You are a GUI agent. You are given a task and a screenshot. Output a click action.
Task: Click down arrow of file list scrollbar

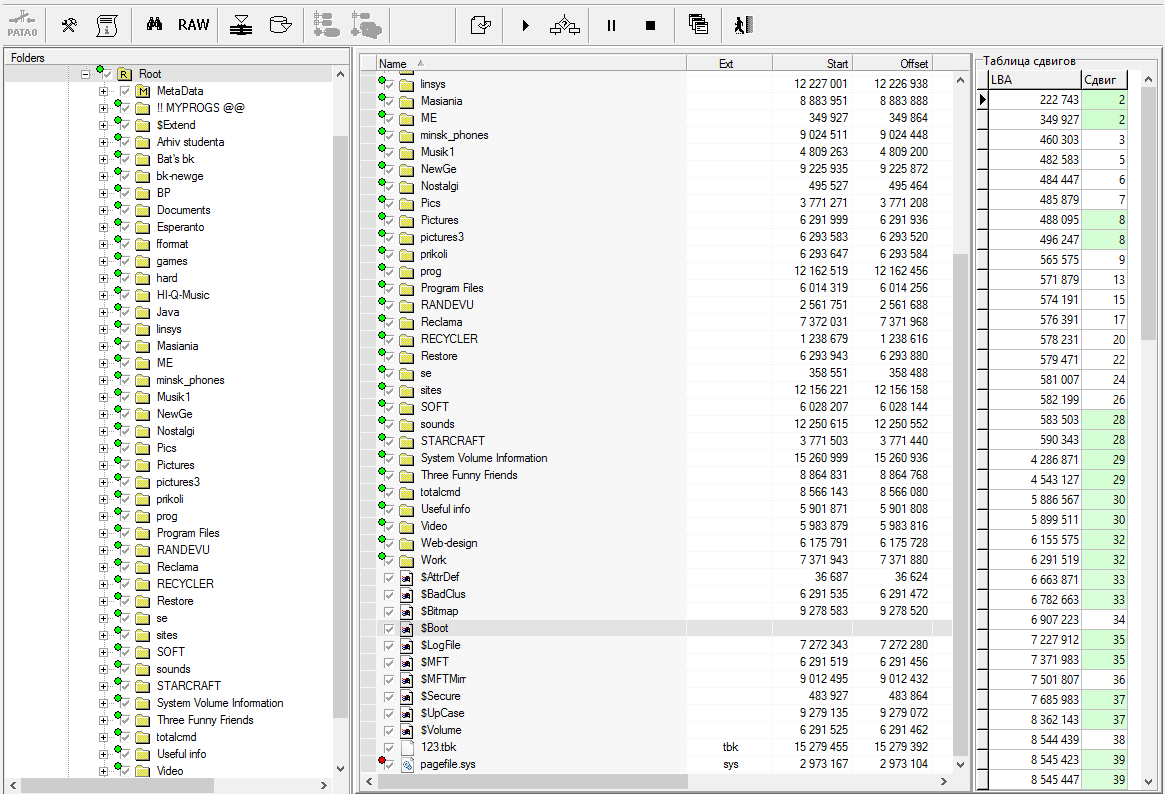(960, 764)
